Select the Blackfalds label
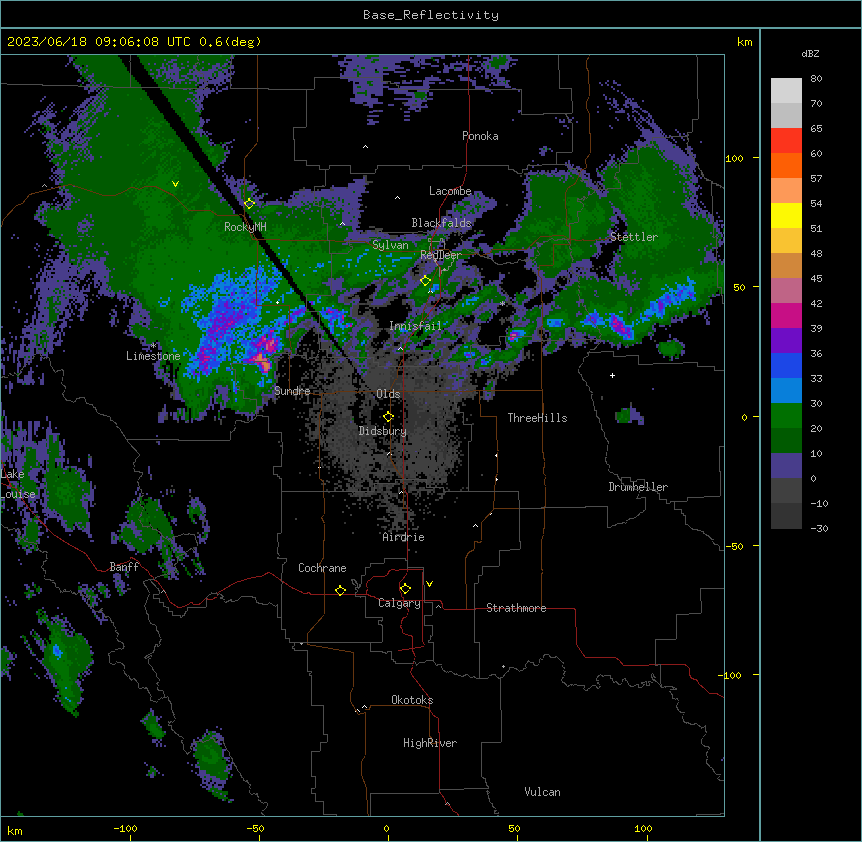The height and width of the screenshot is (842, 862). click(x=441, y=223)
